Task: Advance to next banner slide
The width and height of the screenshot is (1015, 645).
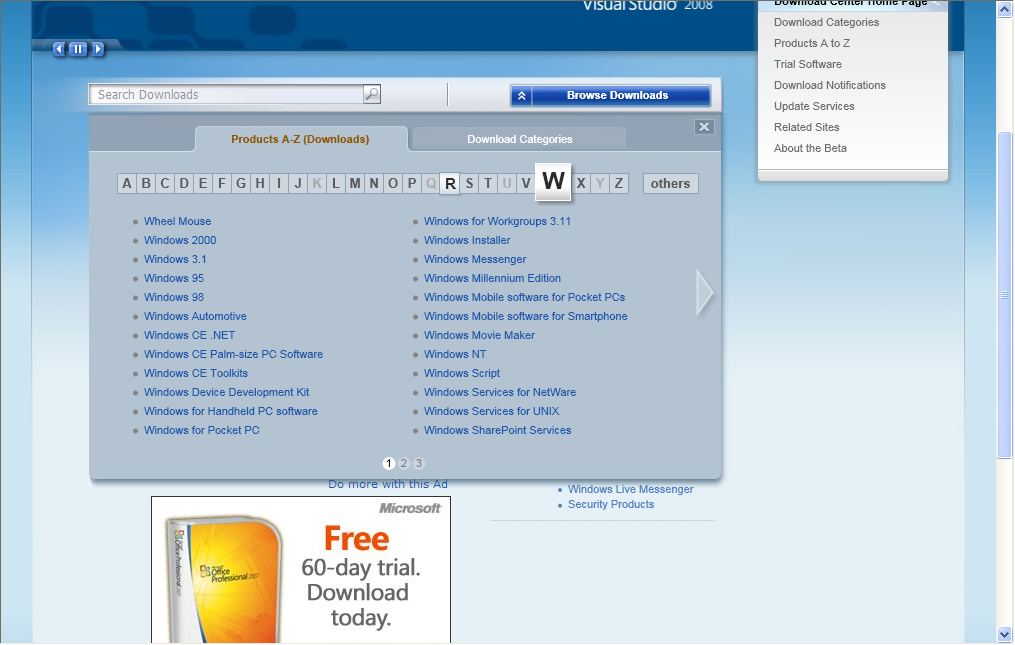Action: tap(97, 49)
